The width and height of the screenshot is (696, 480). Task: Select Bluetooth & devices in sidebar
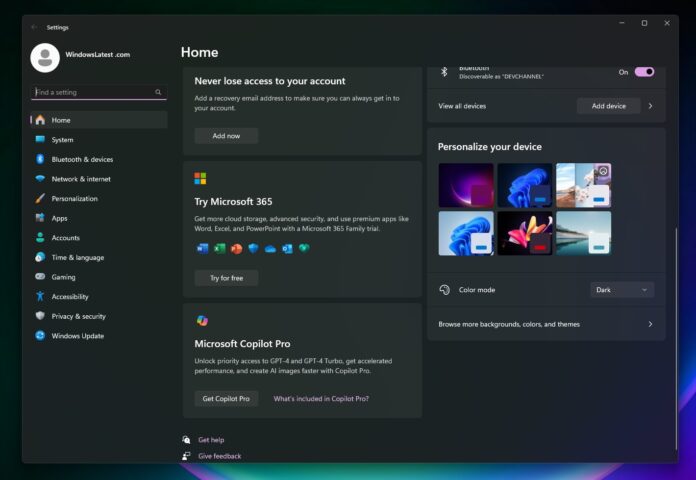point(82,159)
